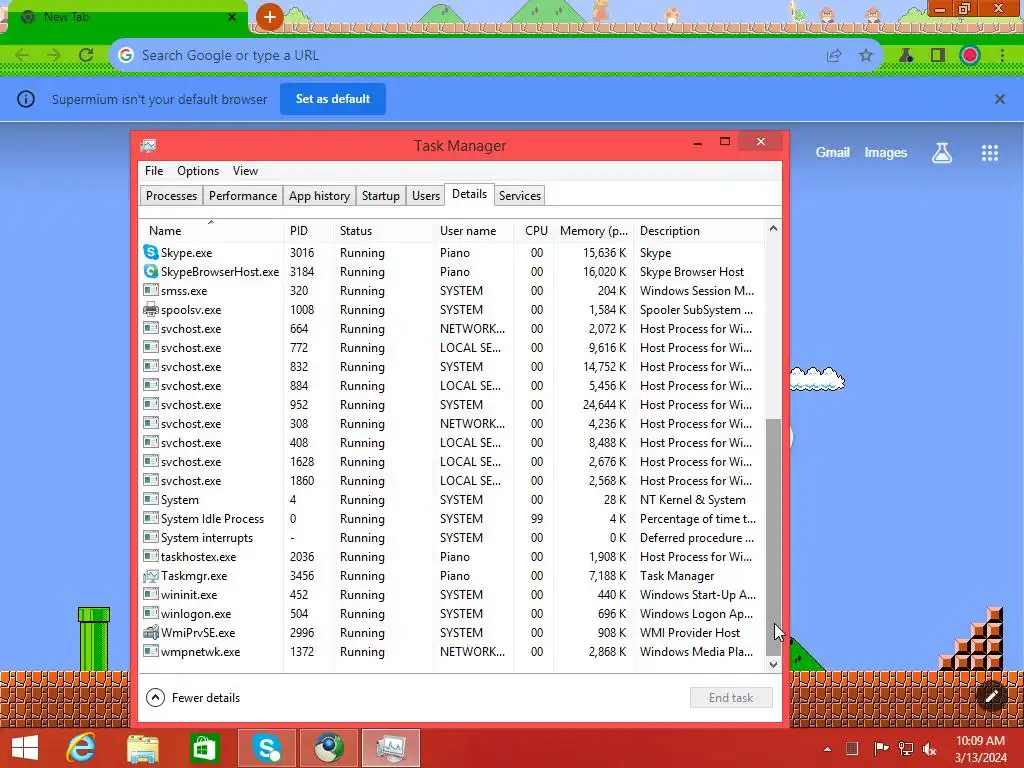This screenshot has height=768, width=1024.
Task: Open the Gmail link
Action: (832, 152)
